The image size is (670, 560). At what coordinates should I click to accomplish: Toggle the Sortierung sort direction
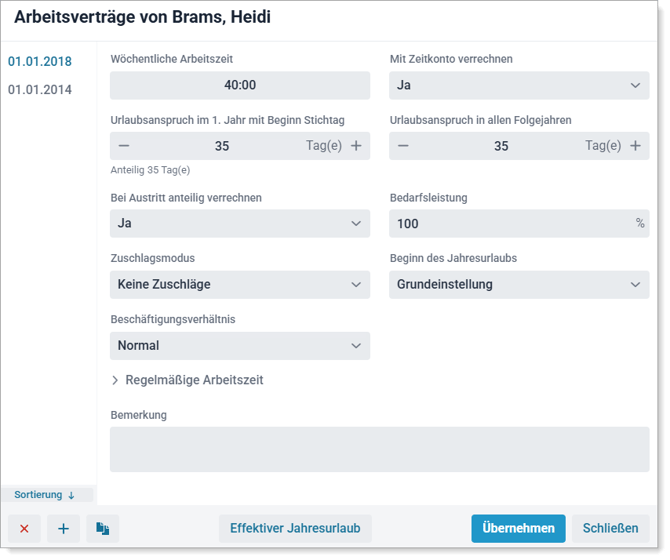pos(46,495)
